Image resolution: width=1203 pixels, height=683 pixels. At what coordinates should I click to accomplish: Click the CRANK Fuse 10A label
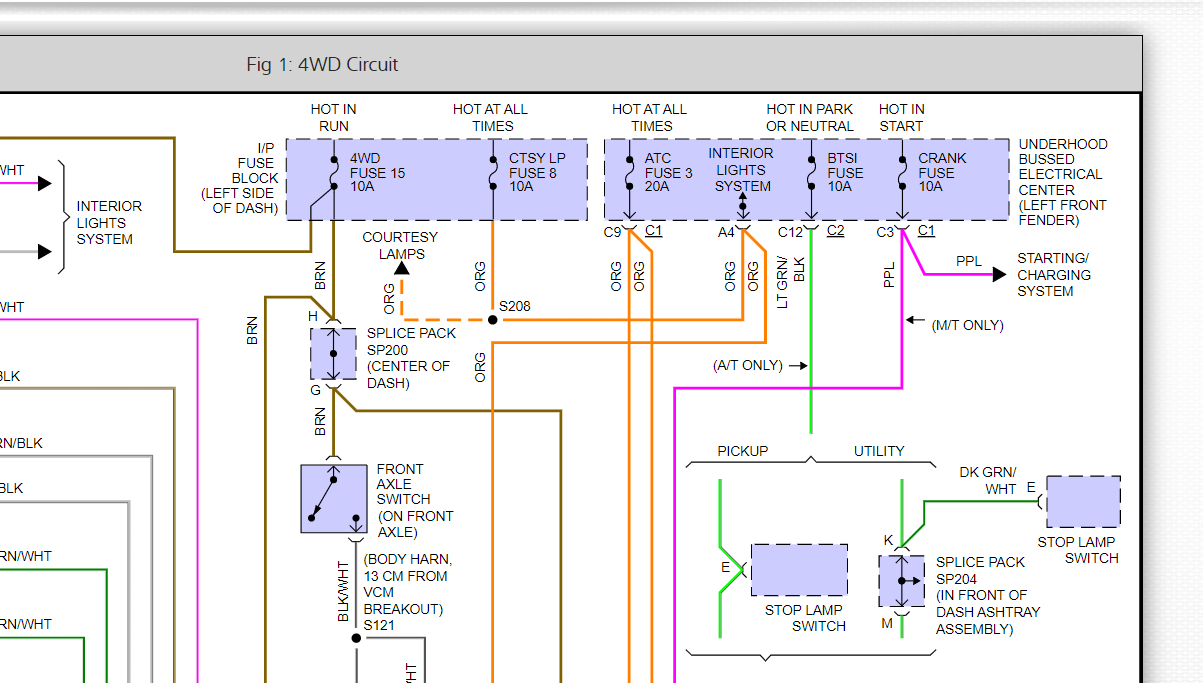click(942, 173)
